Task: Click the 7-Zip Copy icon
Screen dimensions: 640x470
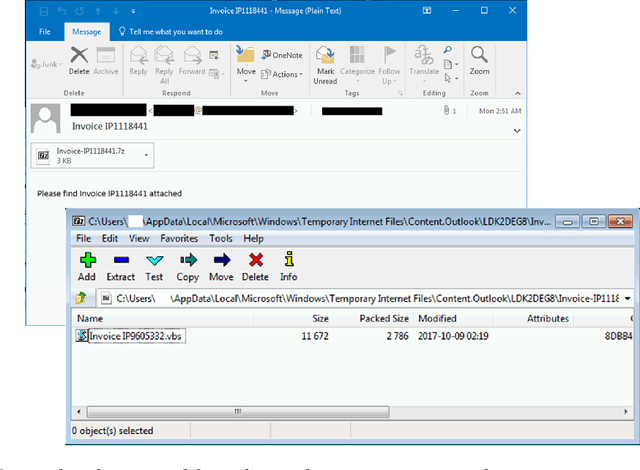Action: (x=187, y=265)
